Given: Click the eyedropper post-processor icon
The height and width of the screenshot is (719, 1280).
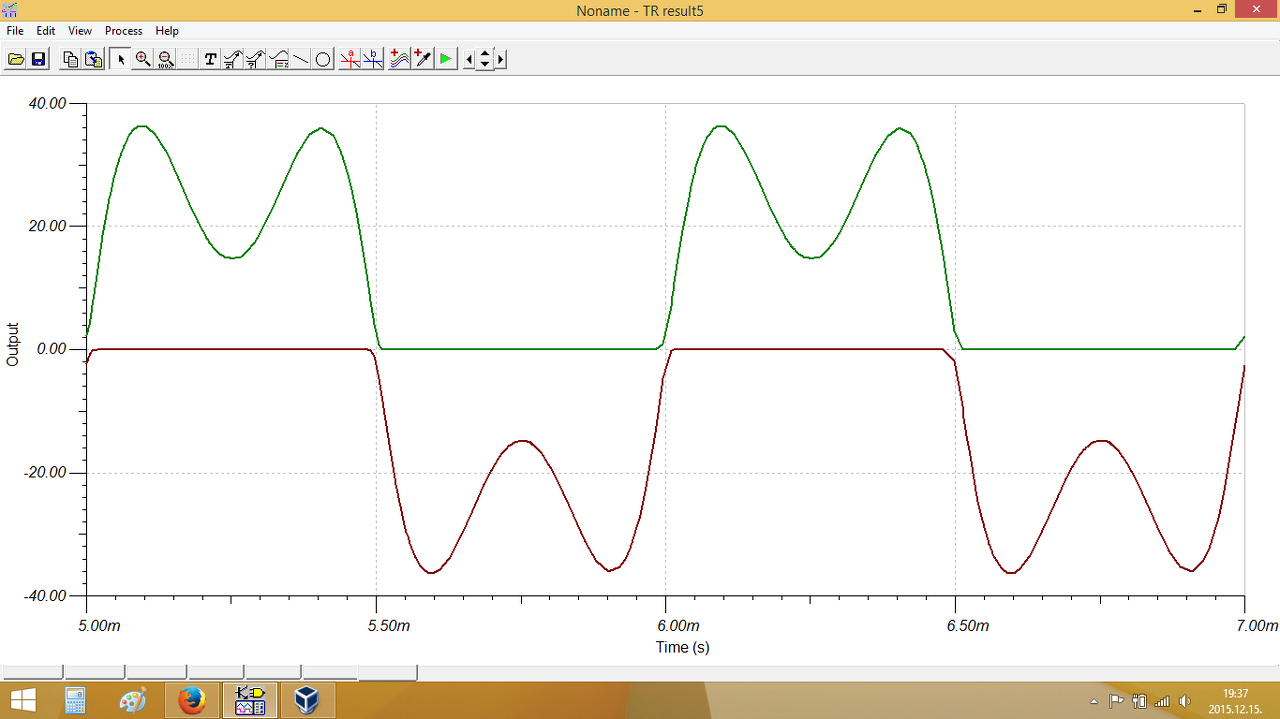Looking at the screenshot, I should 422,59.
